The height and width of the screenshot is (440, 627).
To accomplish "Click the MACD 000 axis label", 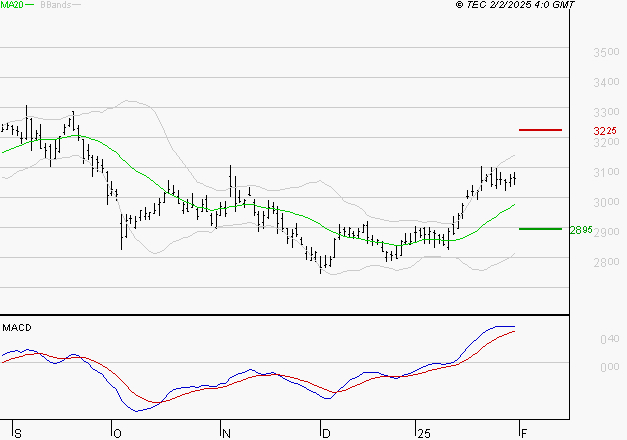I will [x=610, y=367].
